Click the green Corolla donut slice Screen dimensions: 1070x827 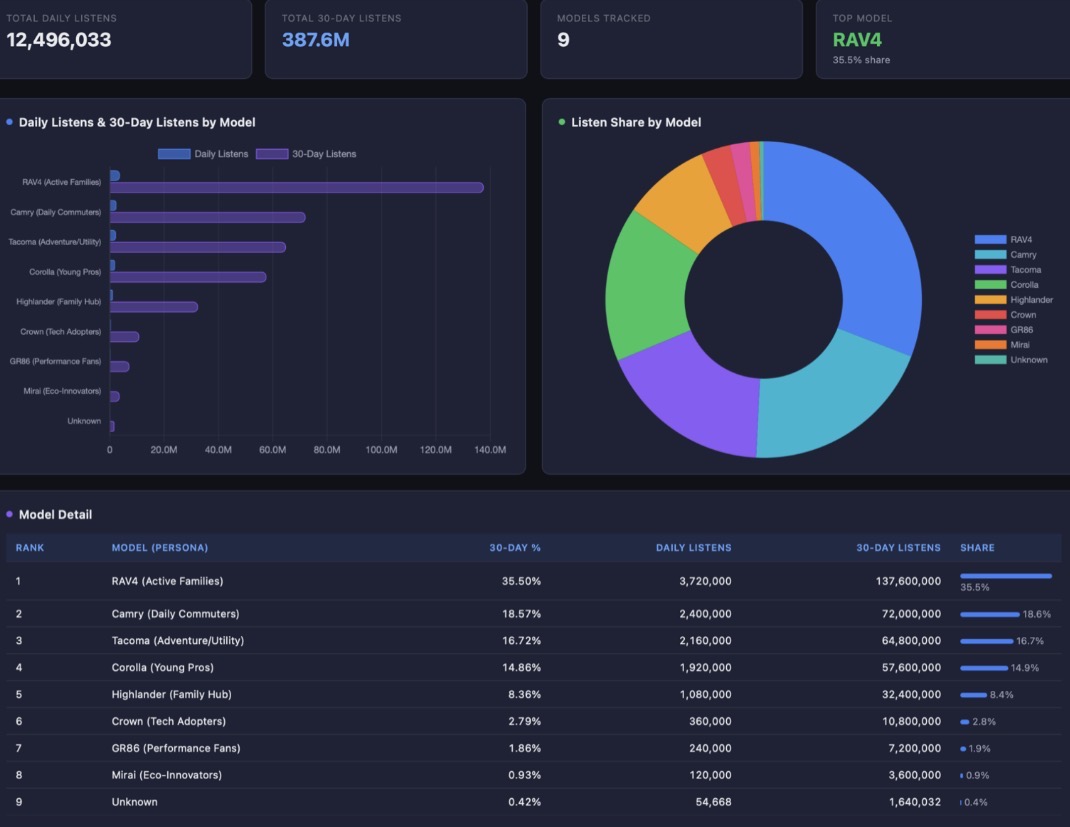click(647, 287)
